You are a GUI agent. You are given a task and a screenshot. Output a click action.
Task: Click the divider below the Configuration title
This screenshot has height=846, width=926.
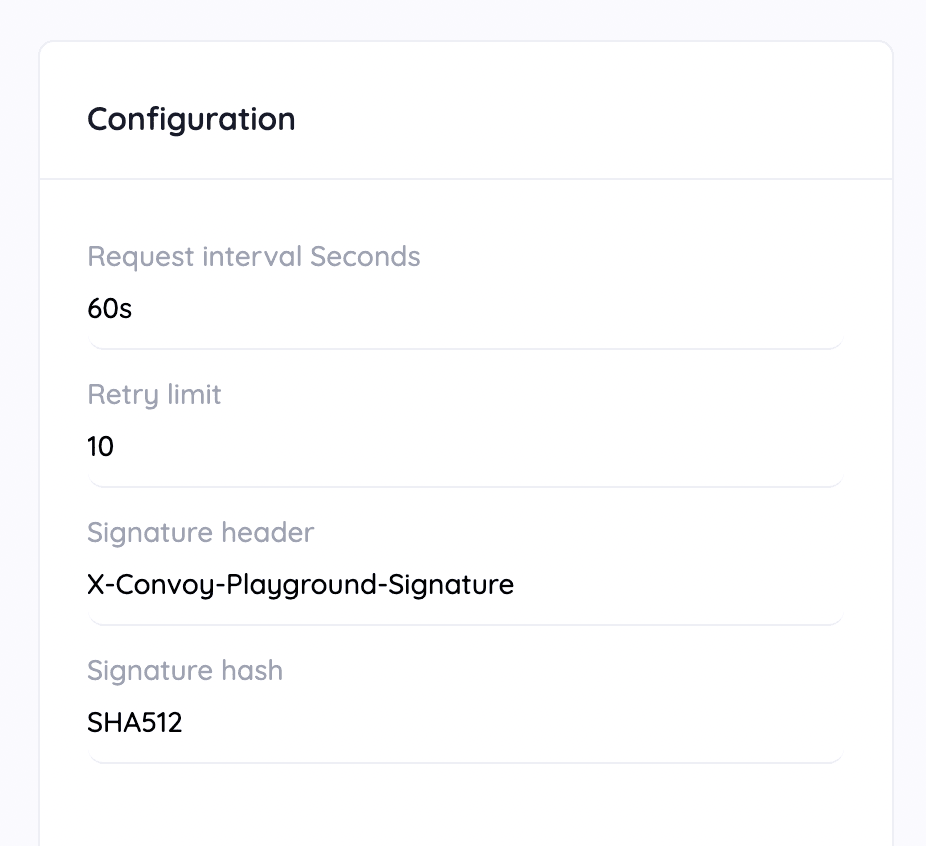(x=465, y=178)
